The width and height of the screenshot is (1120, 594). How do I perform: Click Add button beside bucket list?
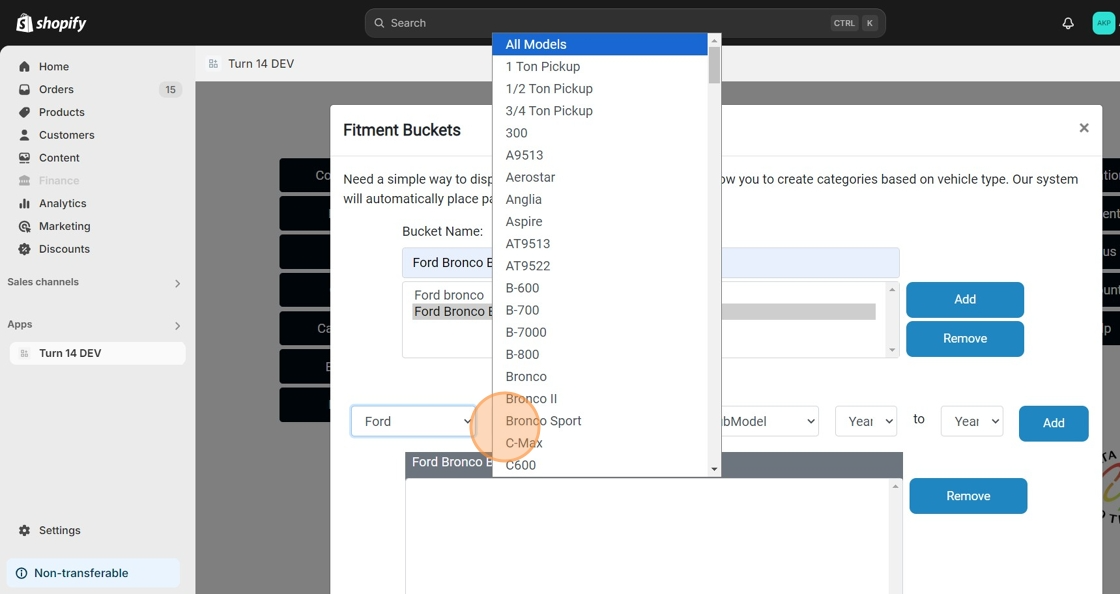tap(964, 300)
